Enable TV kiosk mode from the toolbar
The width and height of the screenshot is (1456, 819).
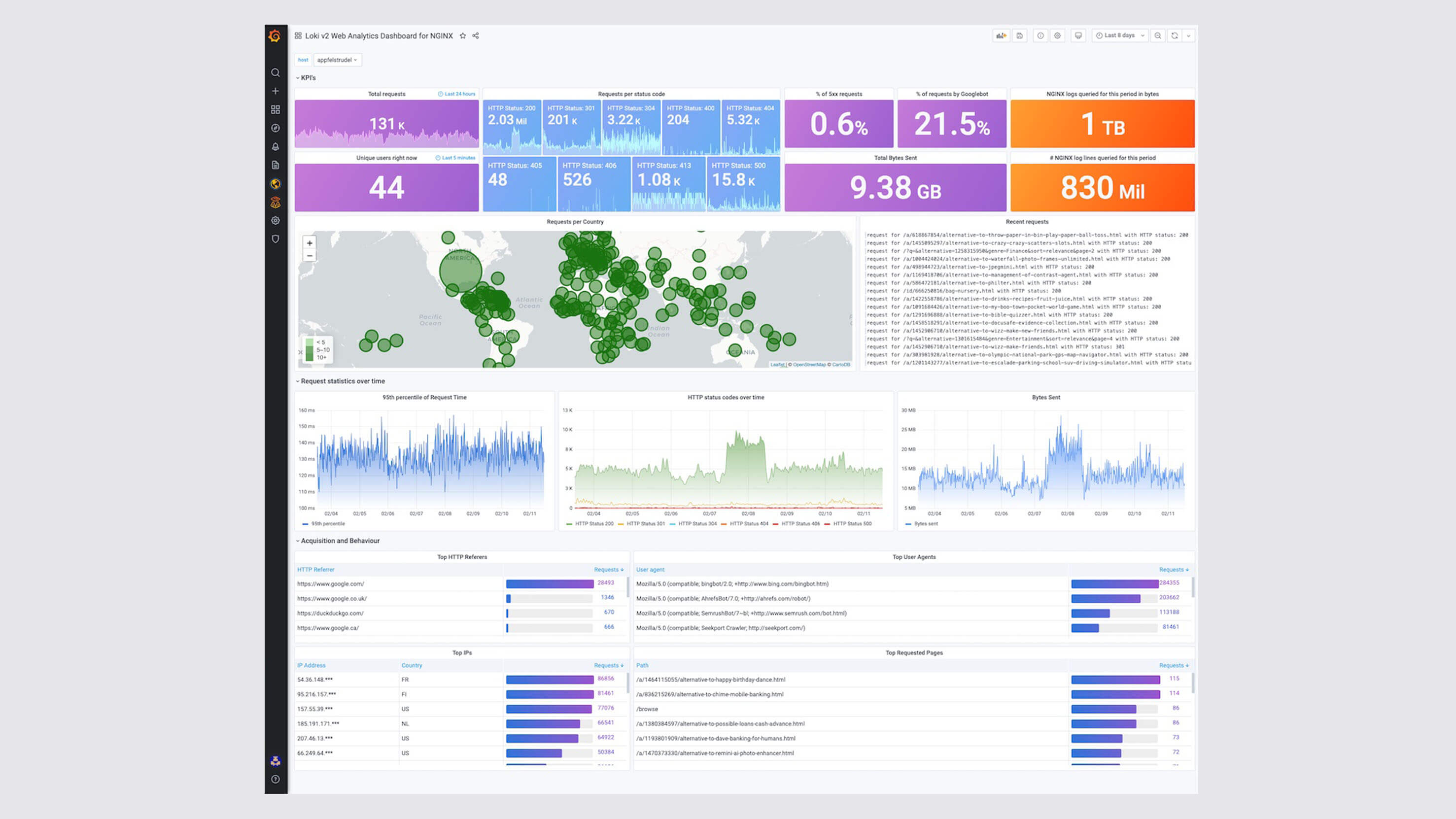(x=1078, y=35)
